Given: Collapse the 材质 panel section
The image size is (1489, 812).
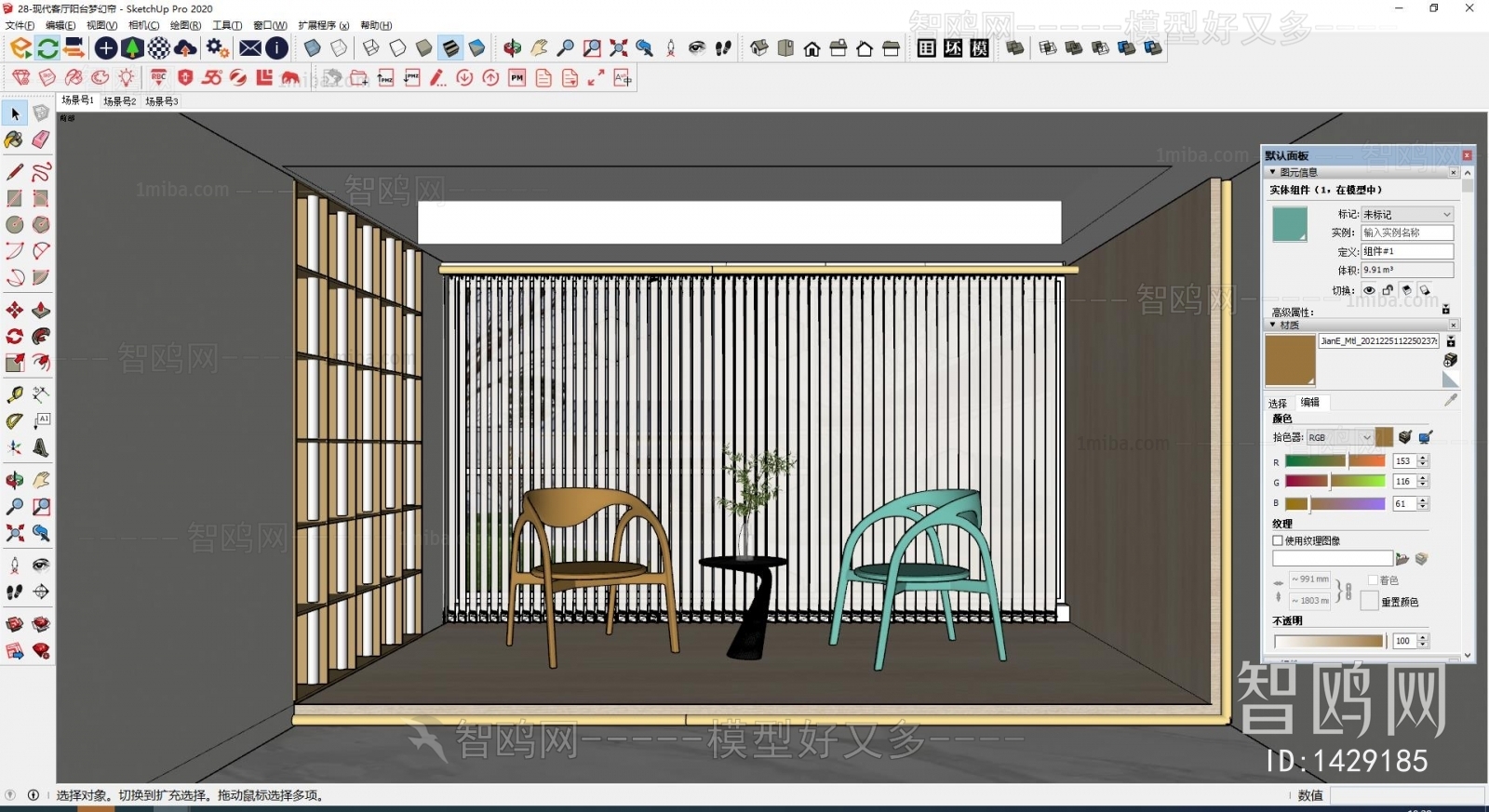Looking at the screenshot, I should pos(1273,325).
